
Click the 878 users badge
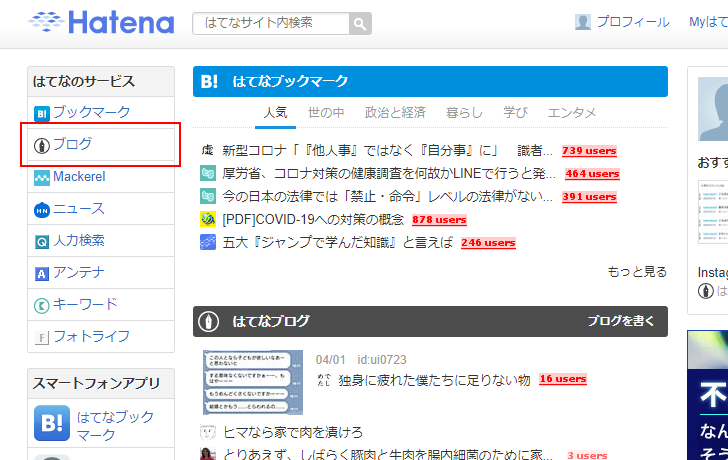tap(439, 220)
